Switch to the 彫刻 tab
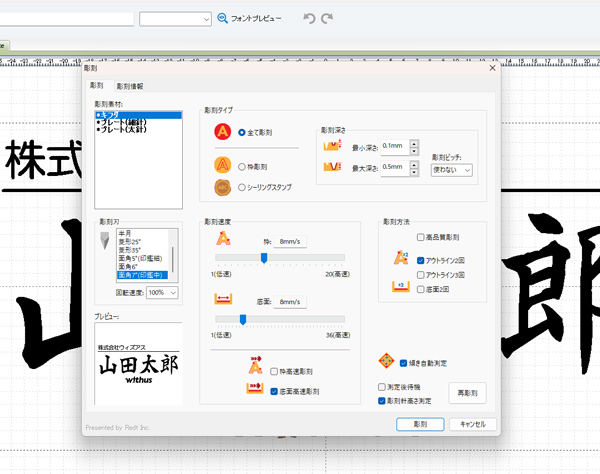Screen dimensions: 600x474 [x=96, y=85]
